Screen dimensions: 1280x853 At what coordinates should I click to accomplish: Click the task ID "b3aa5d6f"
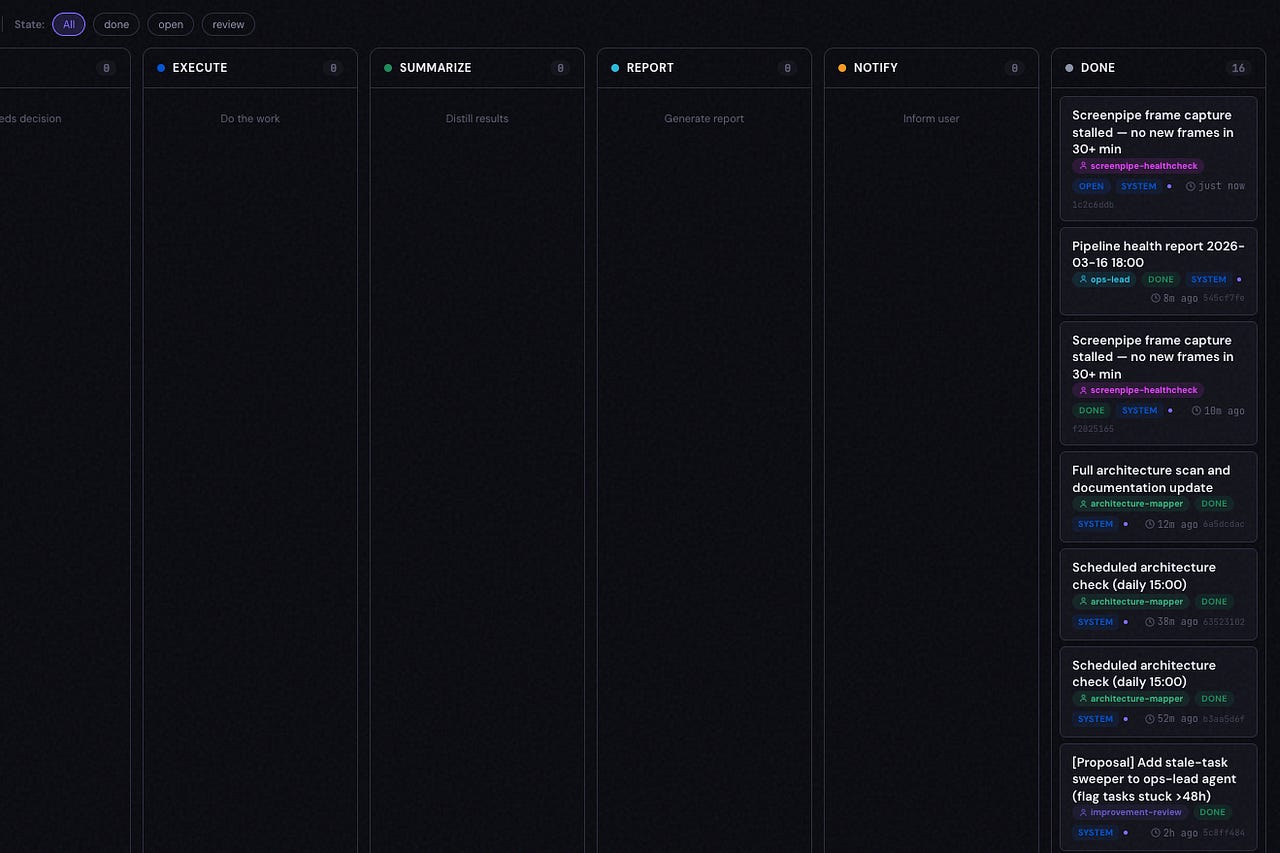(x=1224, y=719)
